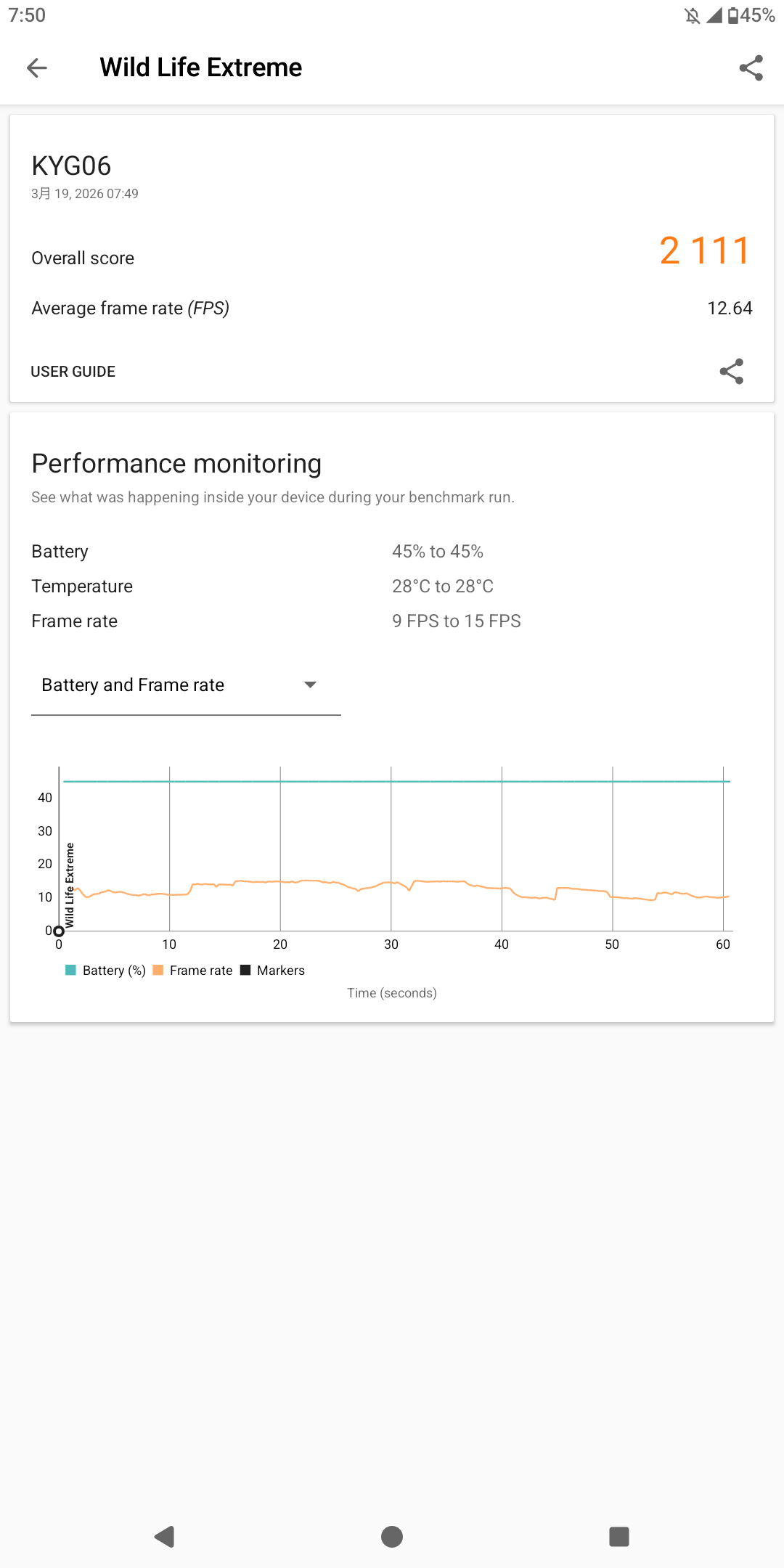Share the KYG06 result card
784x1568 pixels.
click(x=731, y=371)
